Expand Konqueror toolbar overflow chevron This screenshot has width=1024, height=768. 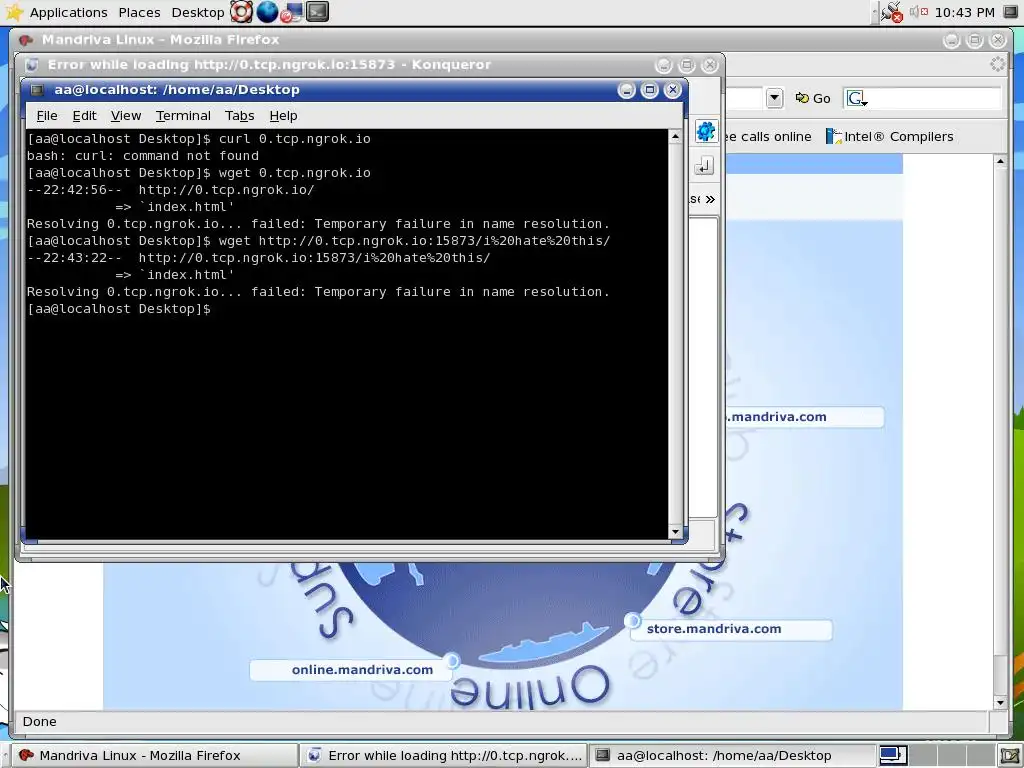(710, 199)
